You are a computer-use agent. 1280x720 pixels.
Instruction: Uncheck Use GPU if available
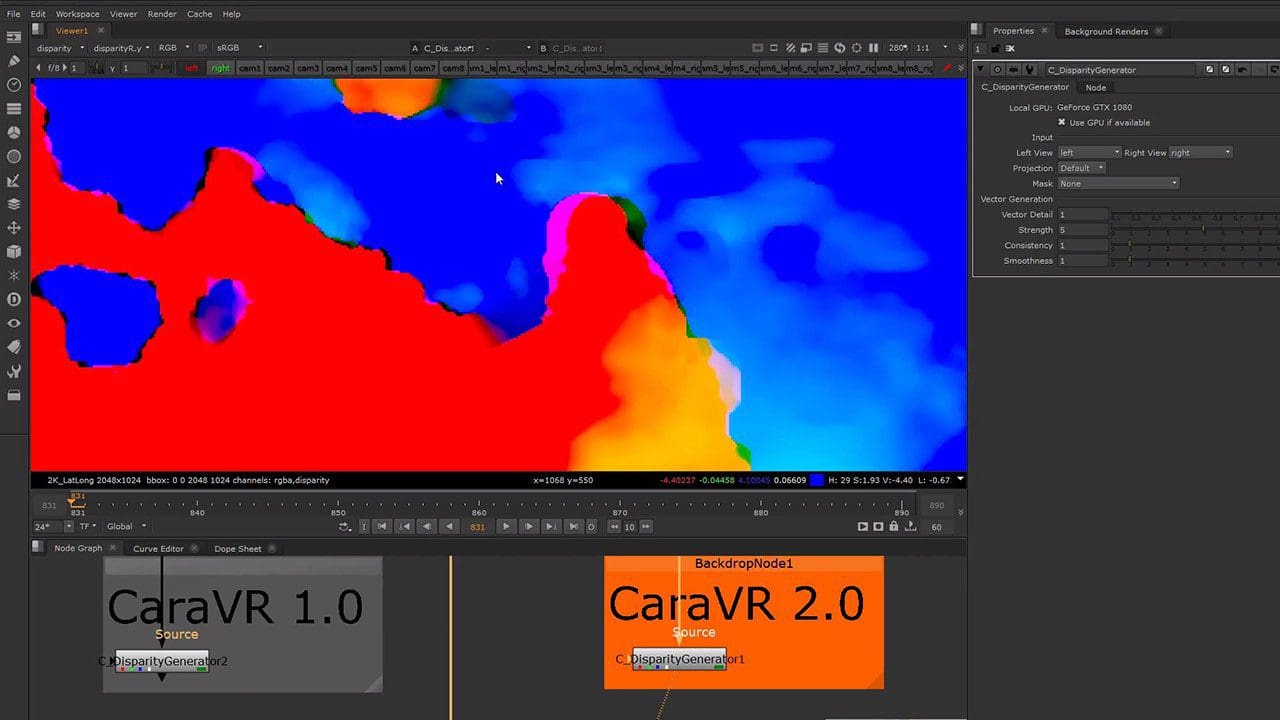[1062, 122]
